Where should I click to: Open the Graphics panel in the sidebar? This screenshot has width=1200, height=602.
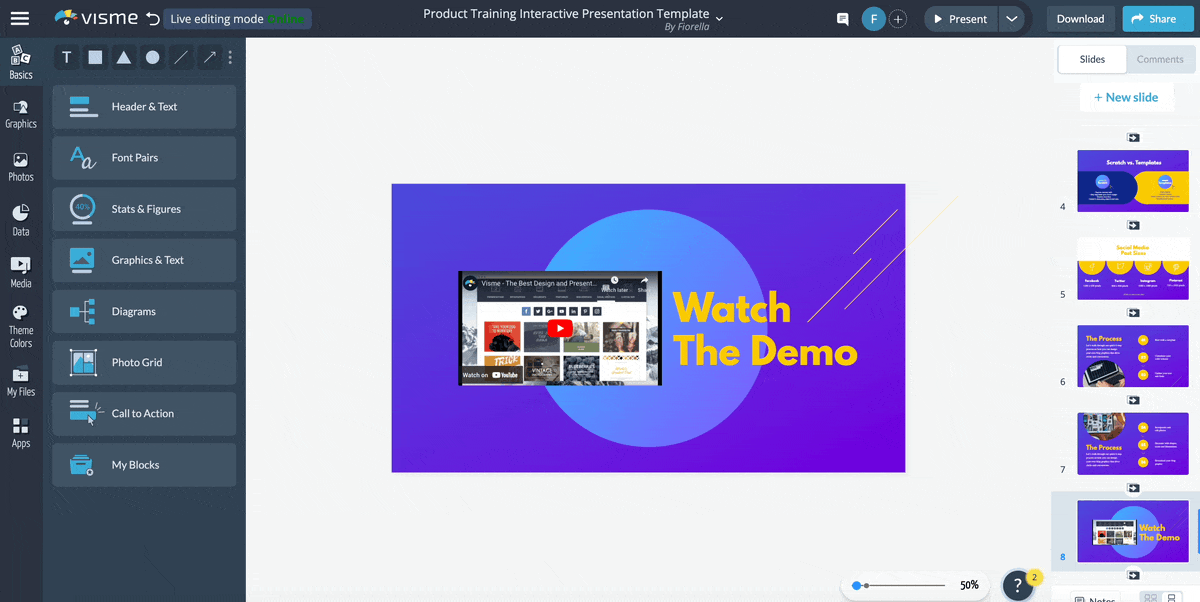click(x=21, y=113)
